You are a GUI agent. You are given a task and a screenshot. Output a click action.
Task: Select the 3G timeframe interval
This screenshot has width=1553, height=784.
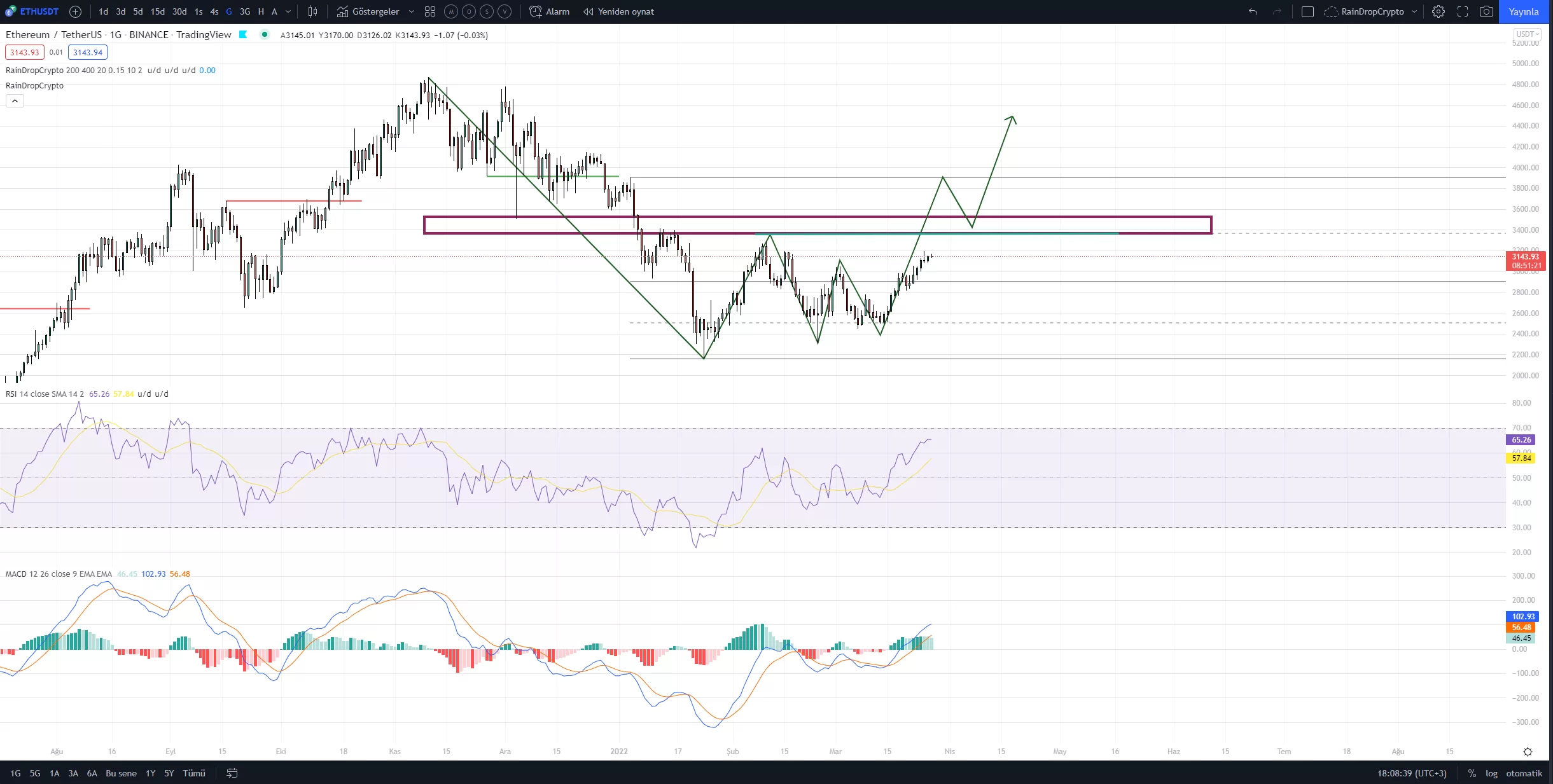245,11
